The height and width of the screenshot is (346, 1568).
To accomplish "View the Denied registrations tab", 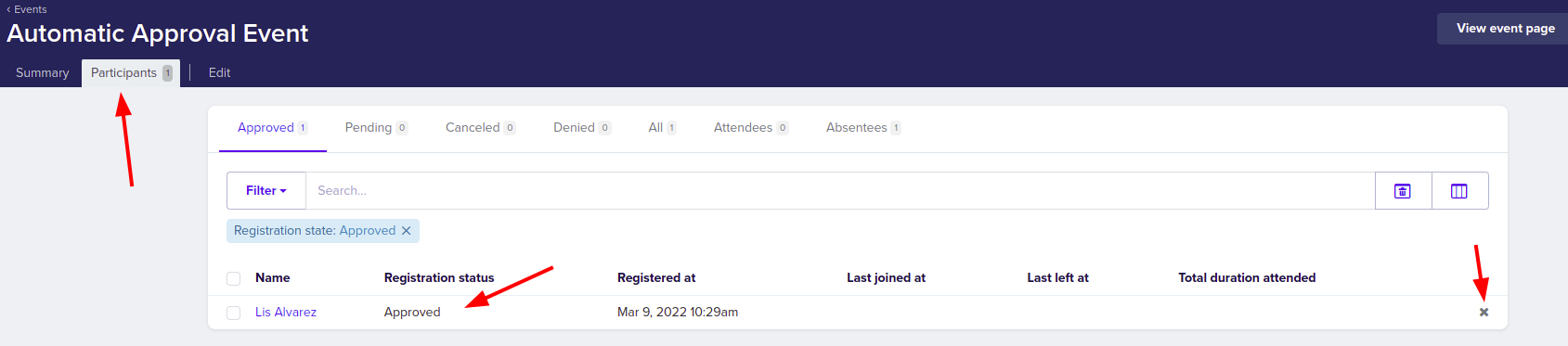I will click(582, 128).
